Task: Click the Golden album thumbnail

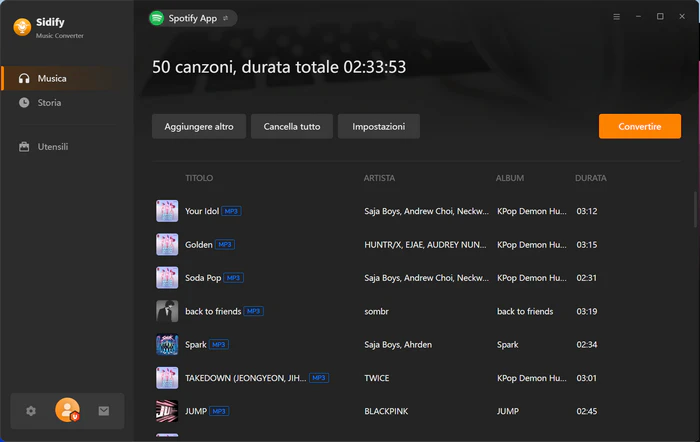Action: pos(167,244)
